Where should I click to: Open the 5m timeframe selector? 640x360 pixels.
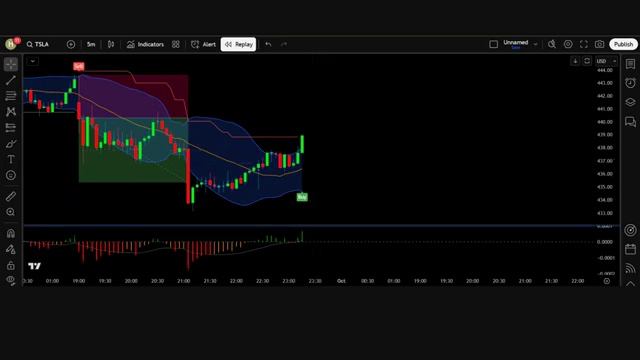91,44
